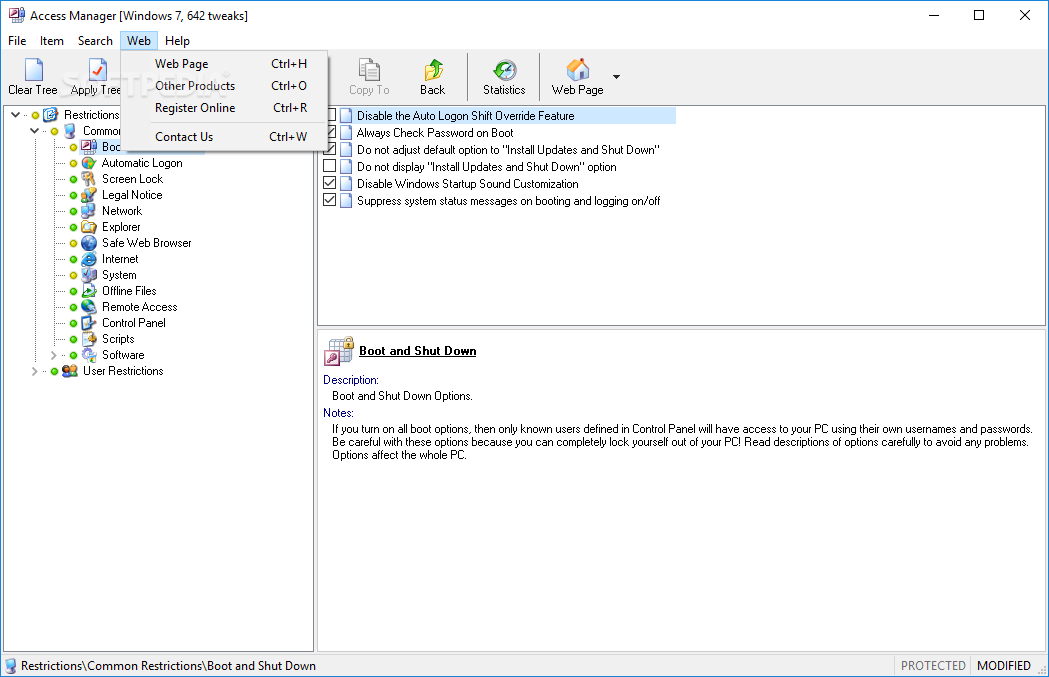Click the 'Legal Notice' tree label
1049x677 pixels.
click(132, 195)
